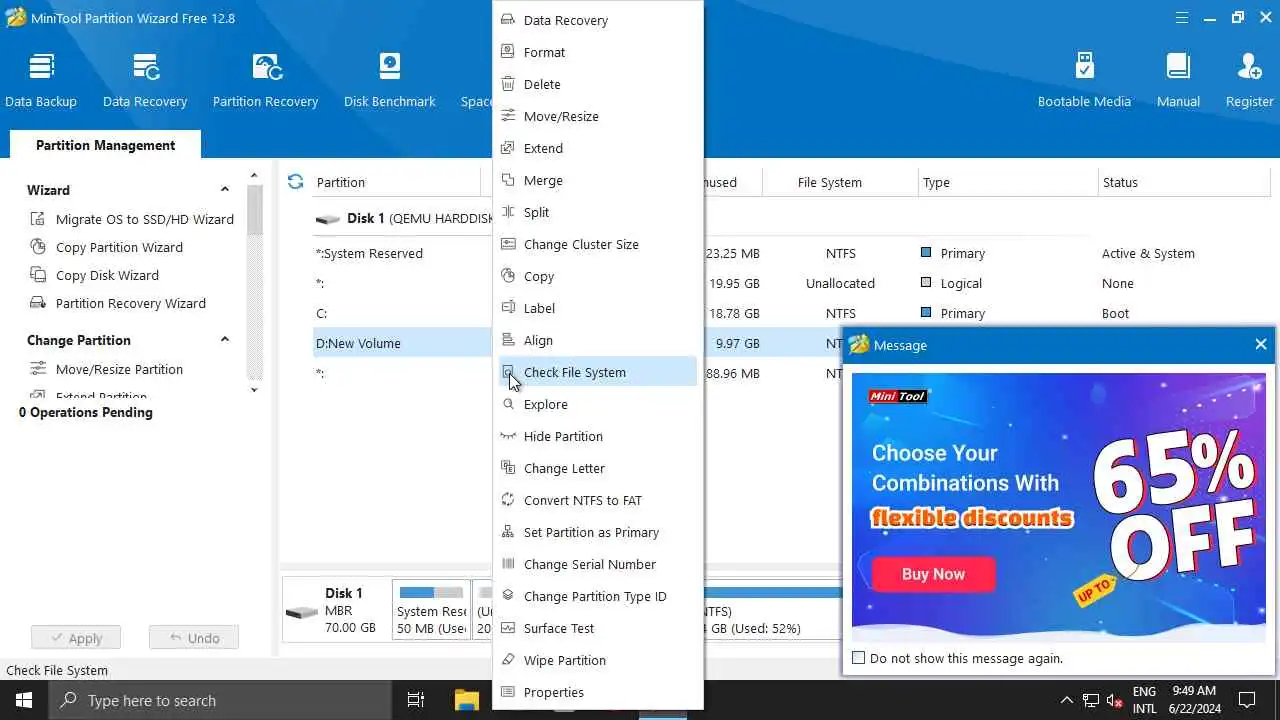Select the C: partition row
The width and height of the screenshot is (1280, 720).
(400, 313)
